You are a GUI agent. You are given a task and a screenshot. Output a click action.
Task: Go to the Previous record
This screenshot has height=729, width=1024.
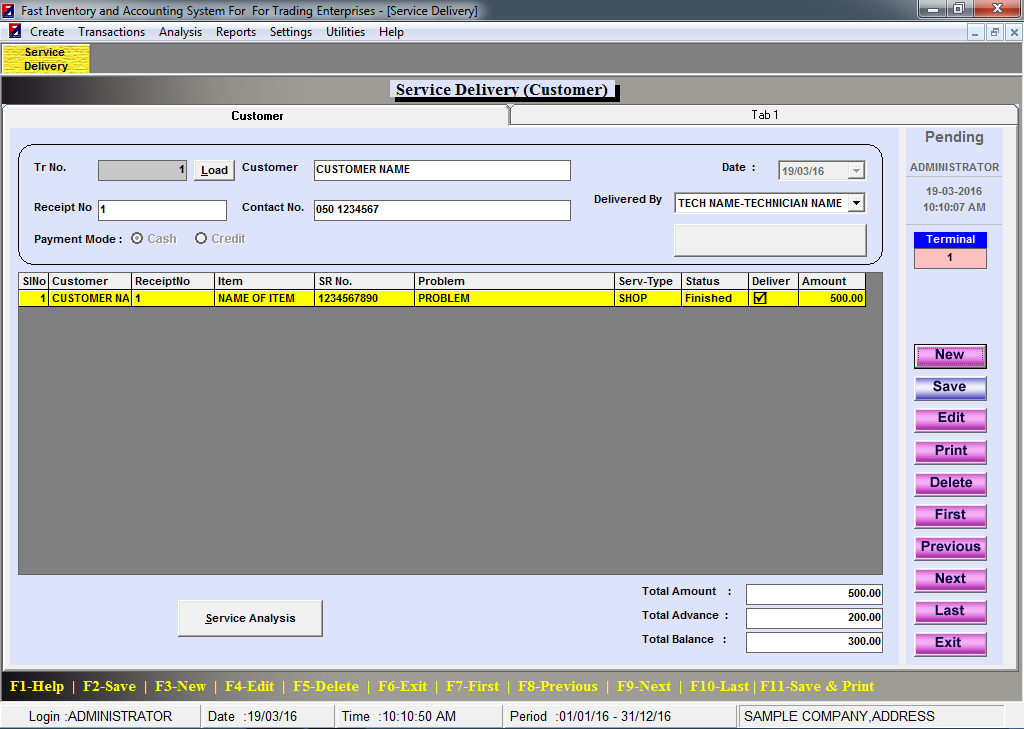[x=950, y=547]
